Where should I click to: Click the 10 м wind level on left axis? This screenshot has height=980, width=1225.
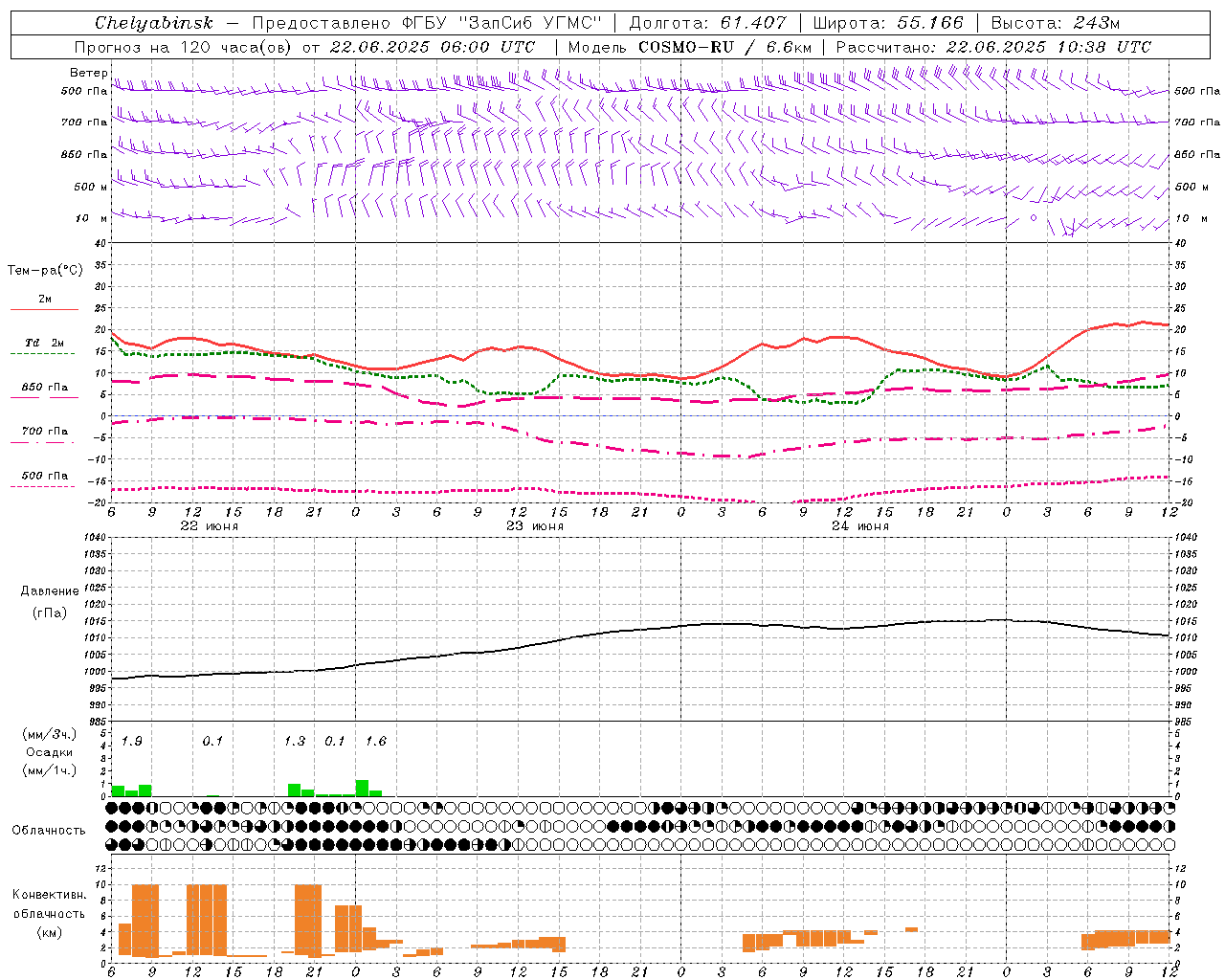point(92,219)
